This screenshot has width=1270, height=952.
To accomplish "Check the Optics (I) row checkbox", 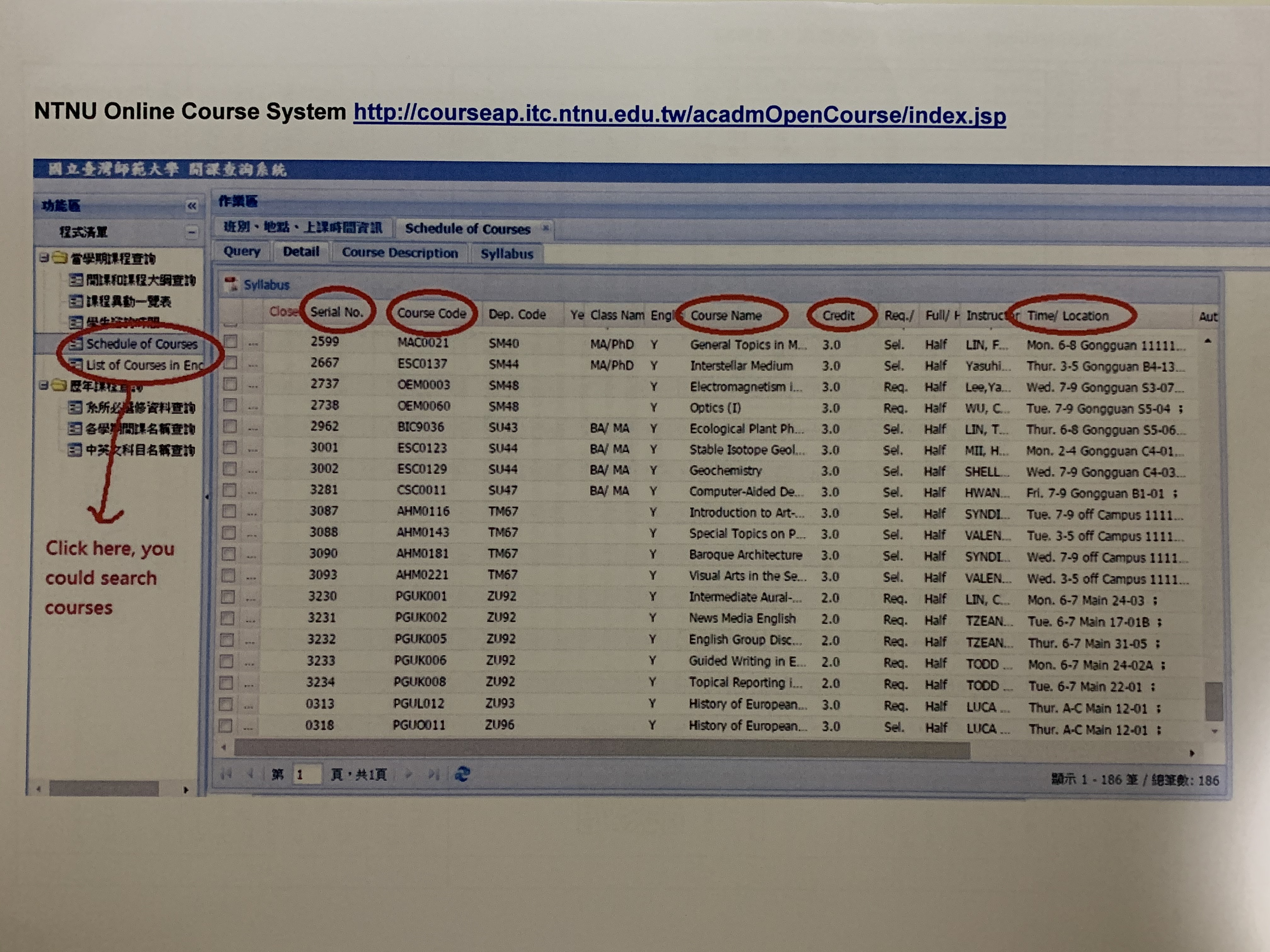I will point(230,405).
